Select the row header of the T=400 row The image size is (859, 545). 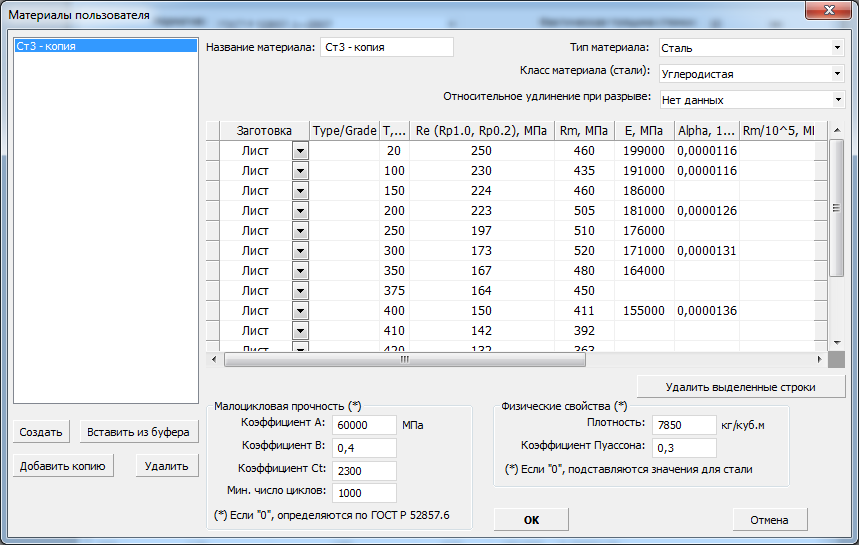(x=213, y=311)
